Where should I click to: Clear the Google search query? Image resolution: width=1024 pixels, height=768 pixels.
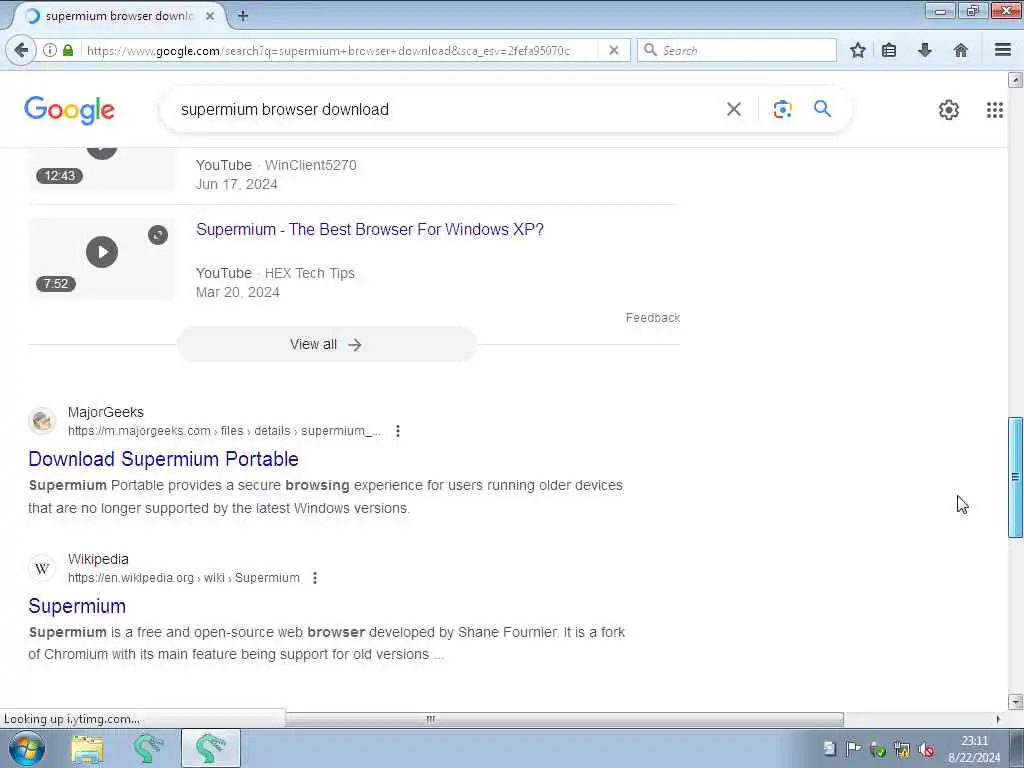coord(733,109)
